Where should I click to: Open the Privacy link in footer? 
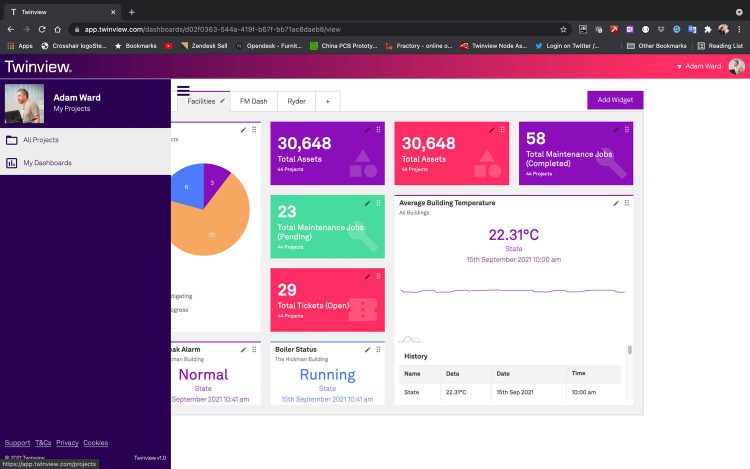coord(67,442)
